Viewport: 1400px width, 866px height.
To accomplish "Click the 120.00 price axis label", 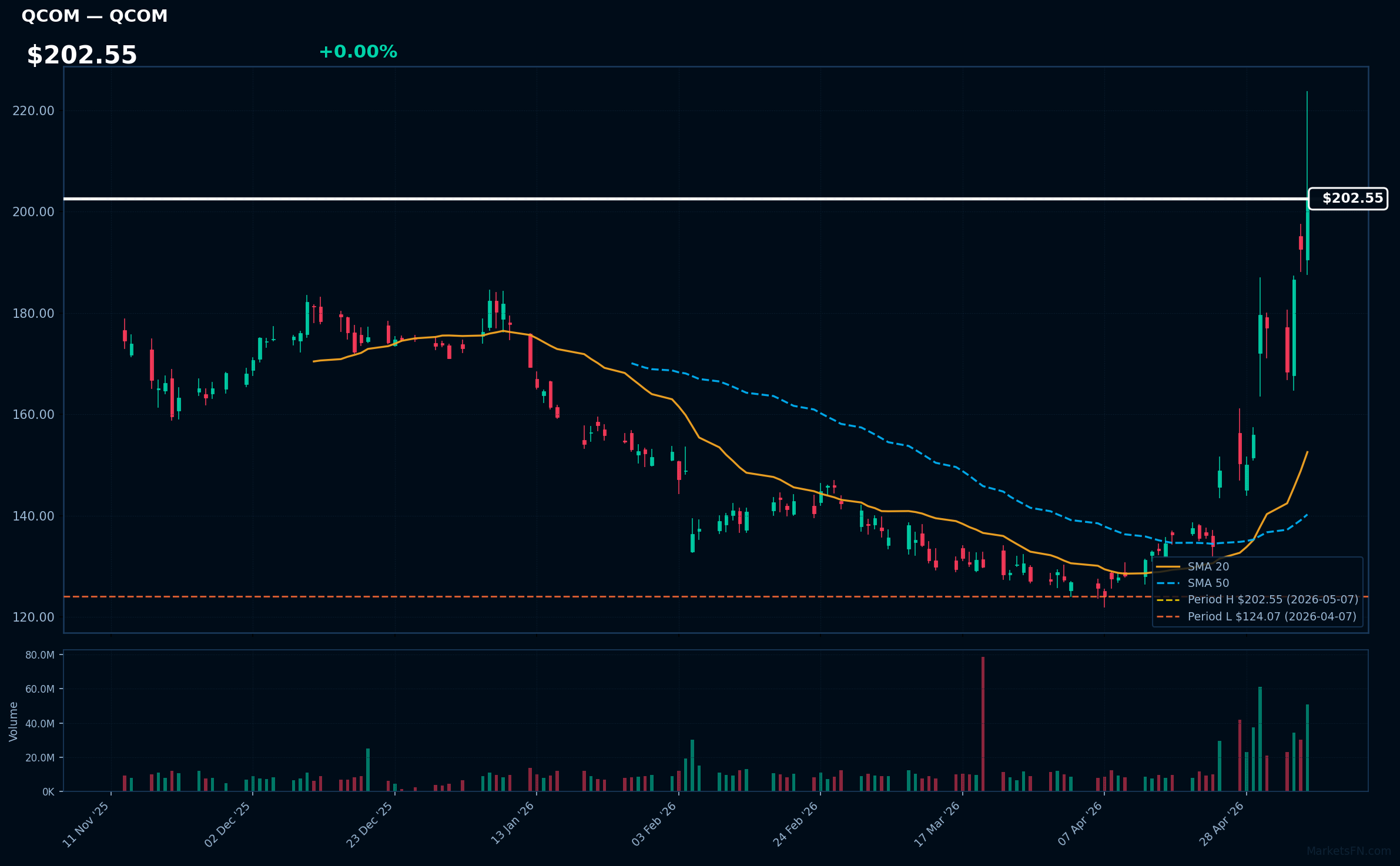I will coord(34,617).
